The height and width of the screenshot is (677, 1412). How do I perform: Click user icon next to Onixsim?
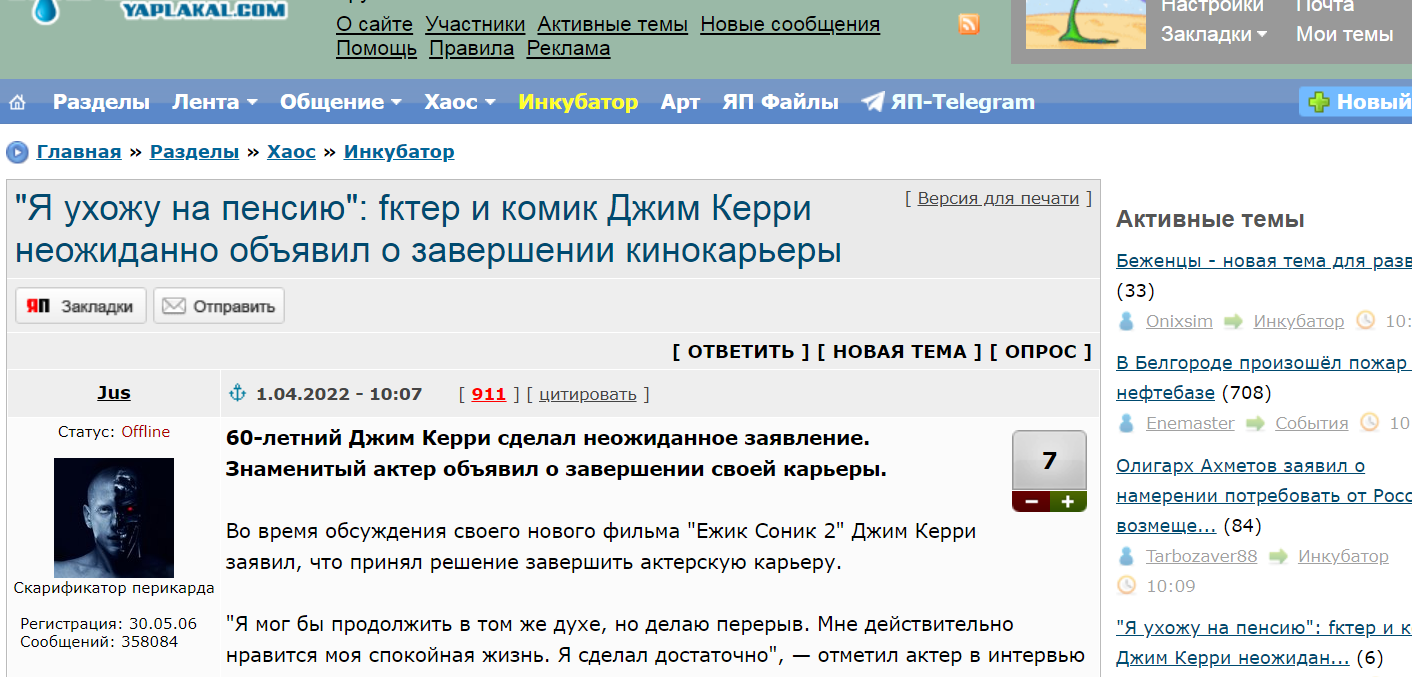tap(1127, 321)
